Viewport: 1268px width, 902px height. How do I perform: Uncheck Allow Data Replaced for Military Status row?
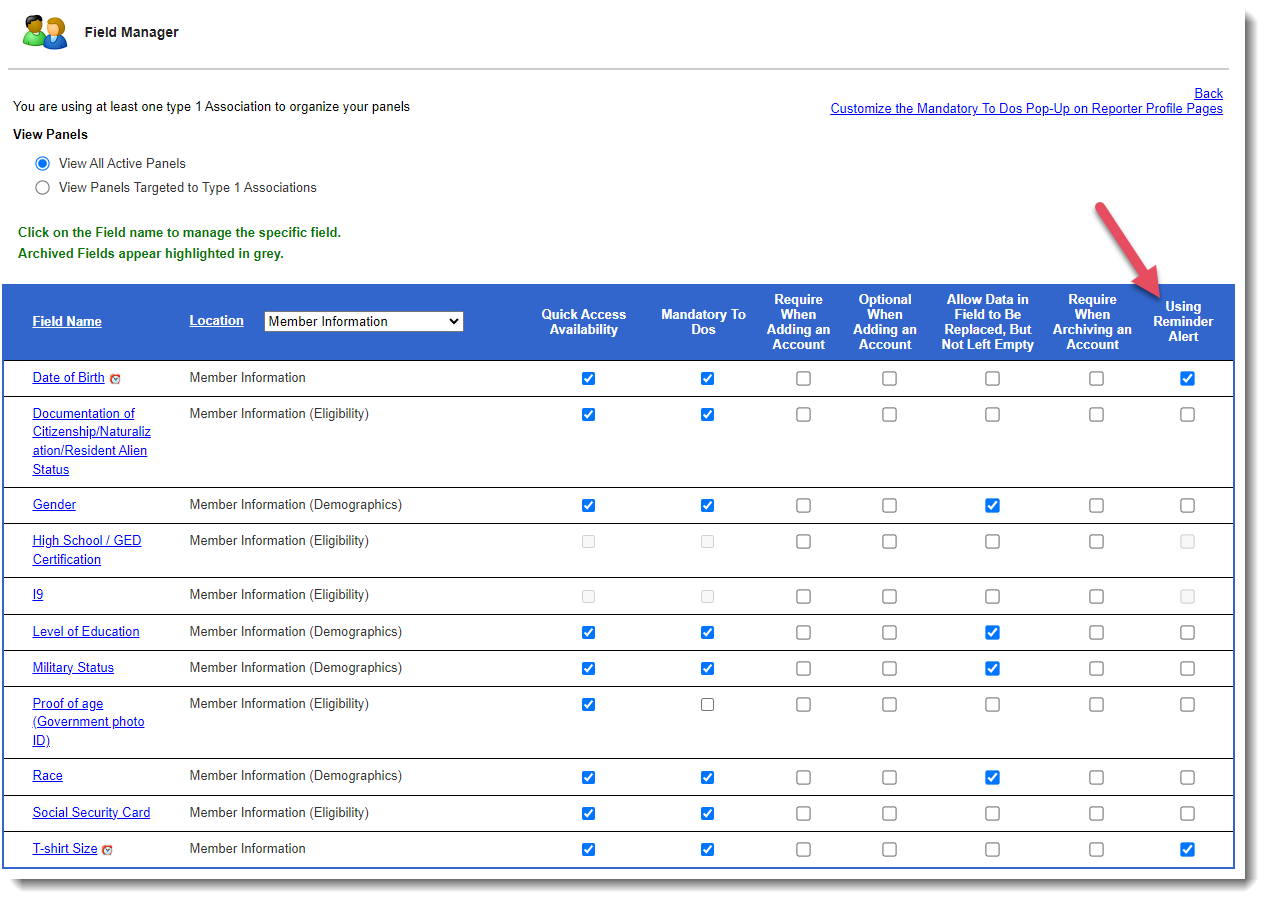[x=992, y=669]
